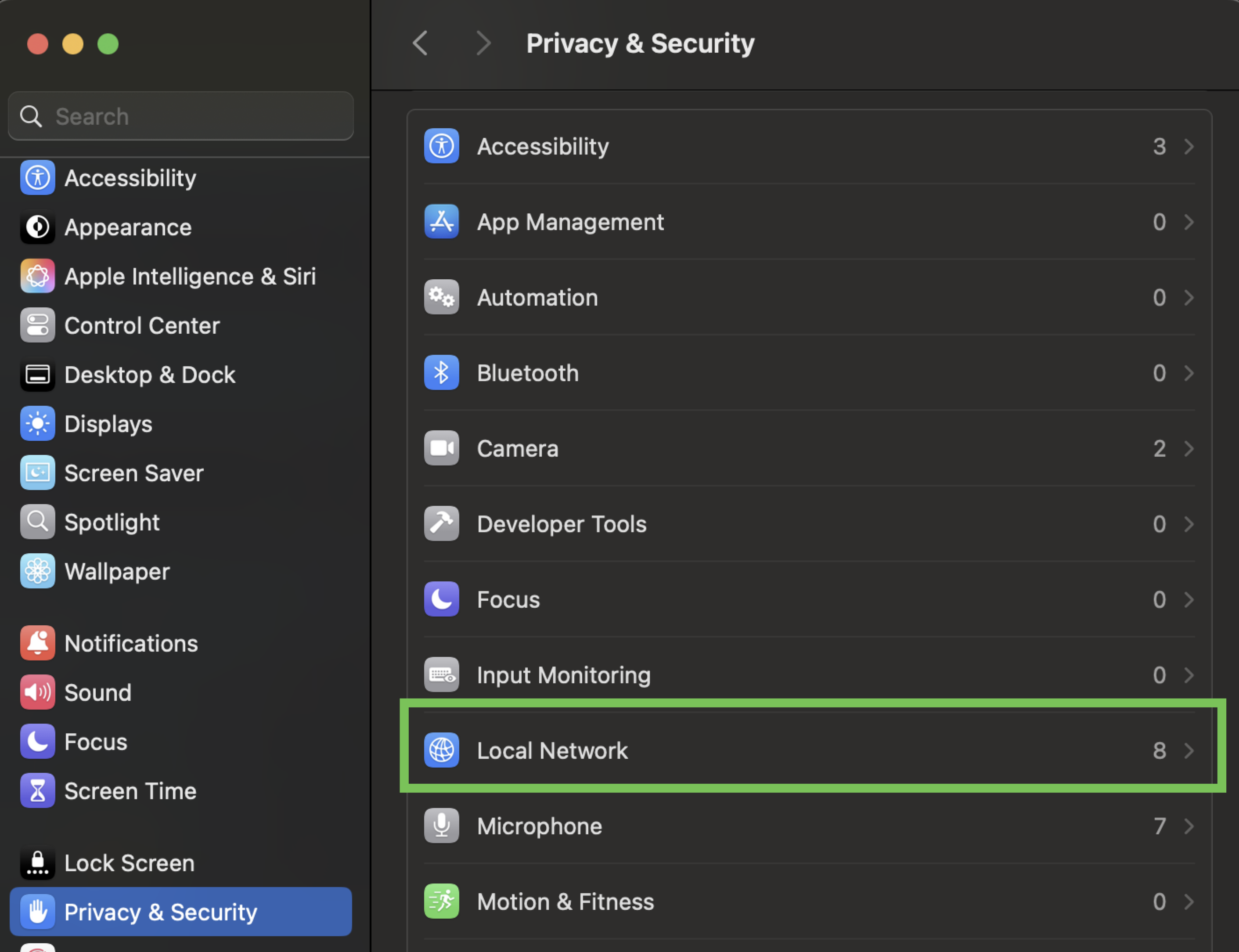Image resolution: width=1239 pixels, height=952 pixels.
Task: Click the App Management icon
Action: click(441, 222)
